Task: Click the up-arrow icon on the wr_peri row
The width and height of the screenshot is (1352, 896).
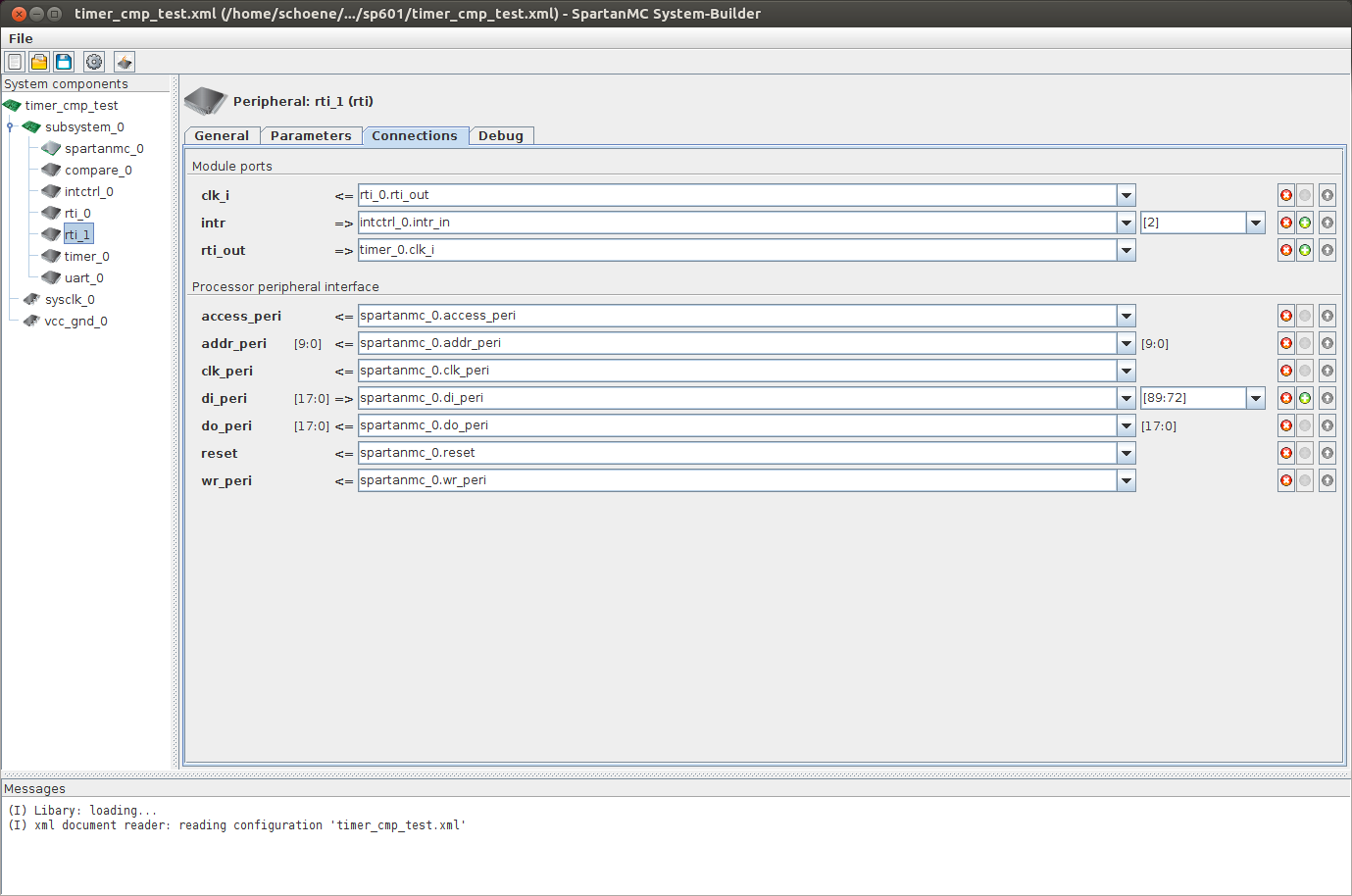Action: pyautogui.click(x=1327, y=480)
